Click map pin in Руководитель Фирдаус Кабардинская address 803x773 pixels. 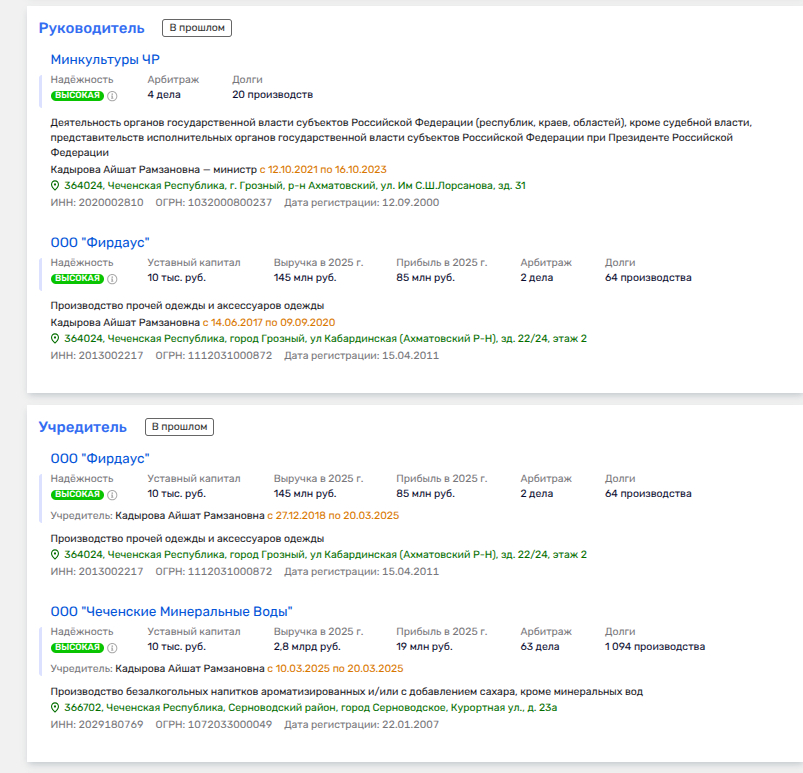[55, 339]
